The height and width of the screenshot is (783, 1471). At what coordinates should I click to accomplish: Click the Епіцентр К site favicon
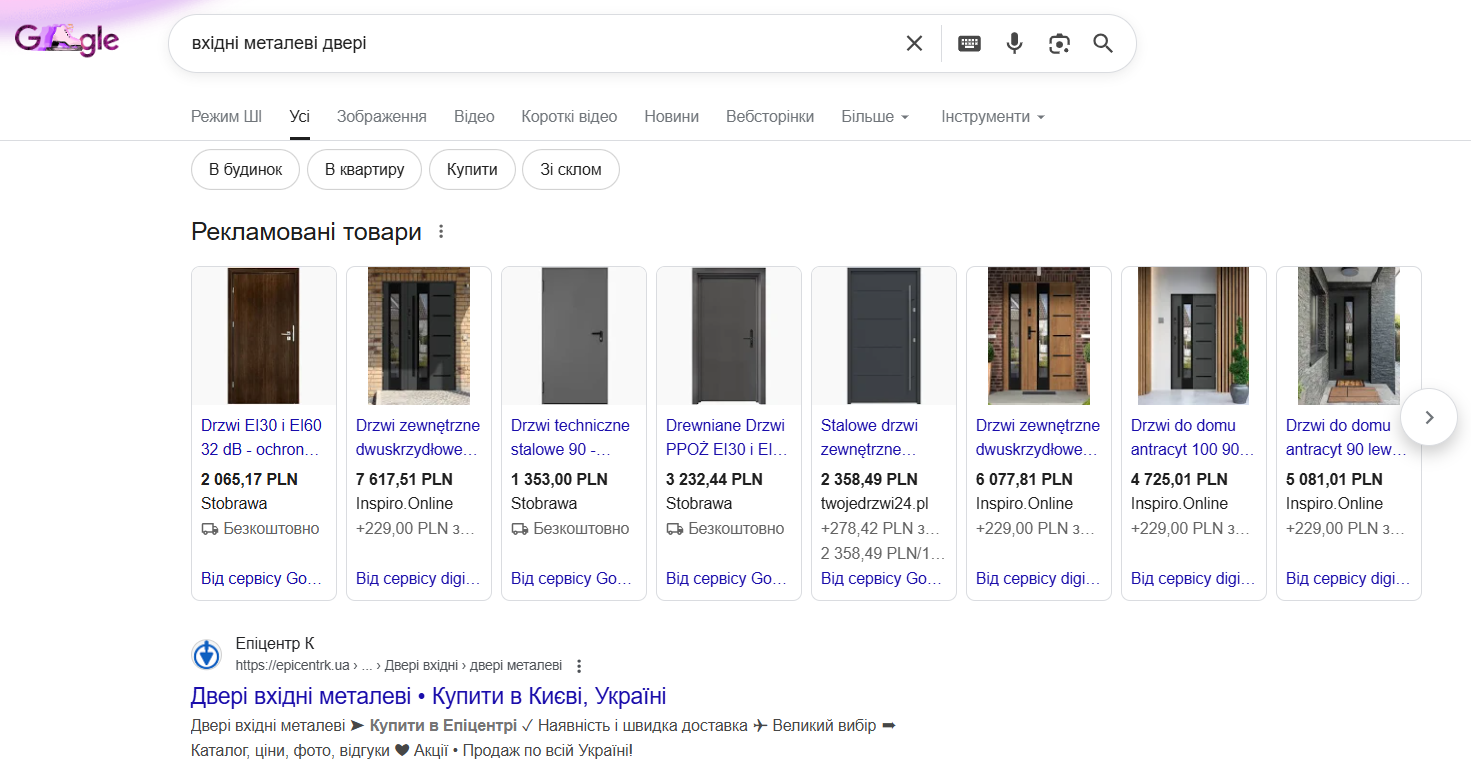tap(206, 655)
